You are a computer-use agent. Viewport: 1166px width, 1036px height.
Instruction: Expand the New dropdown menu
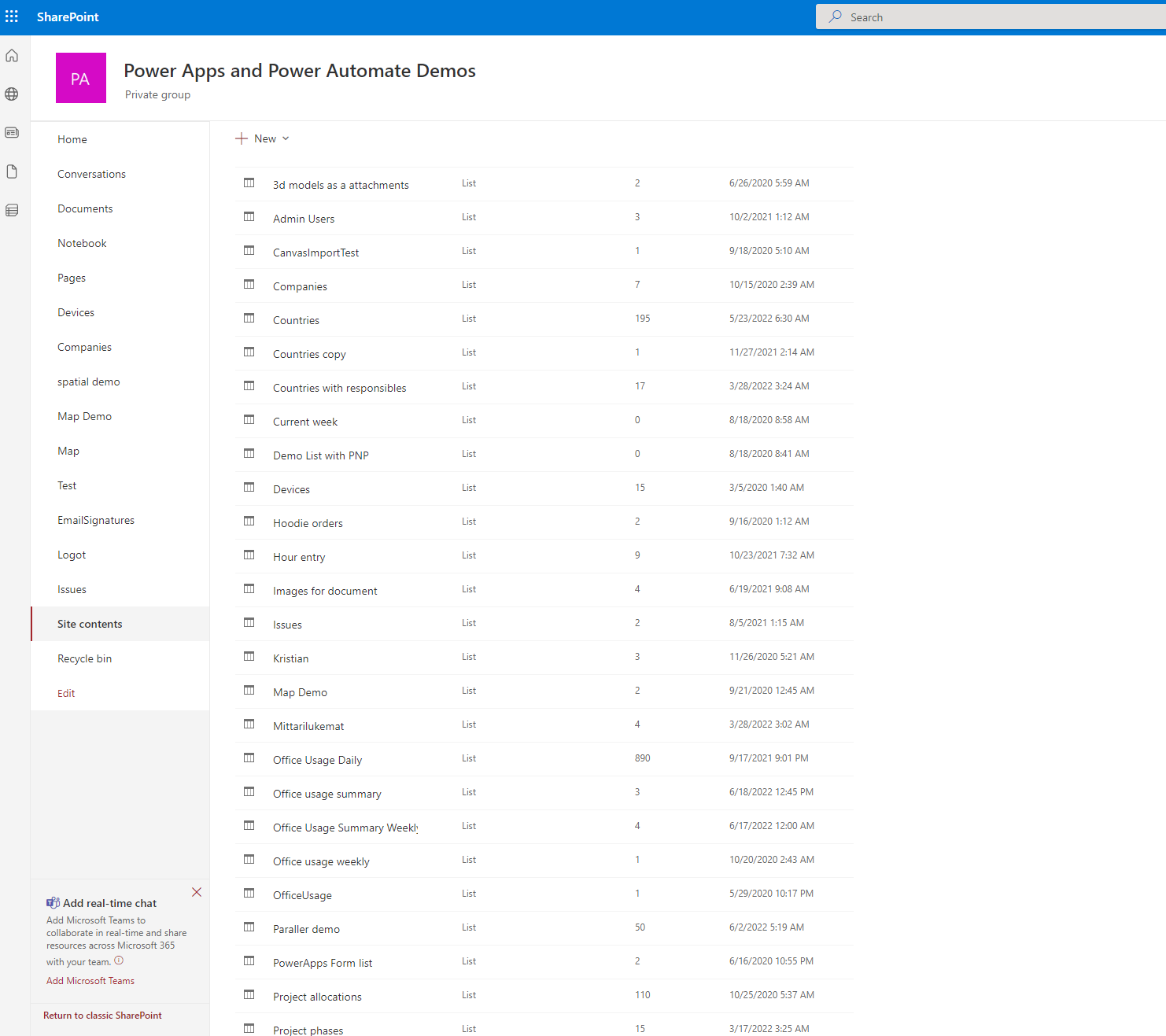tap(263, 138)
